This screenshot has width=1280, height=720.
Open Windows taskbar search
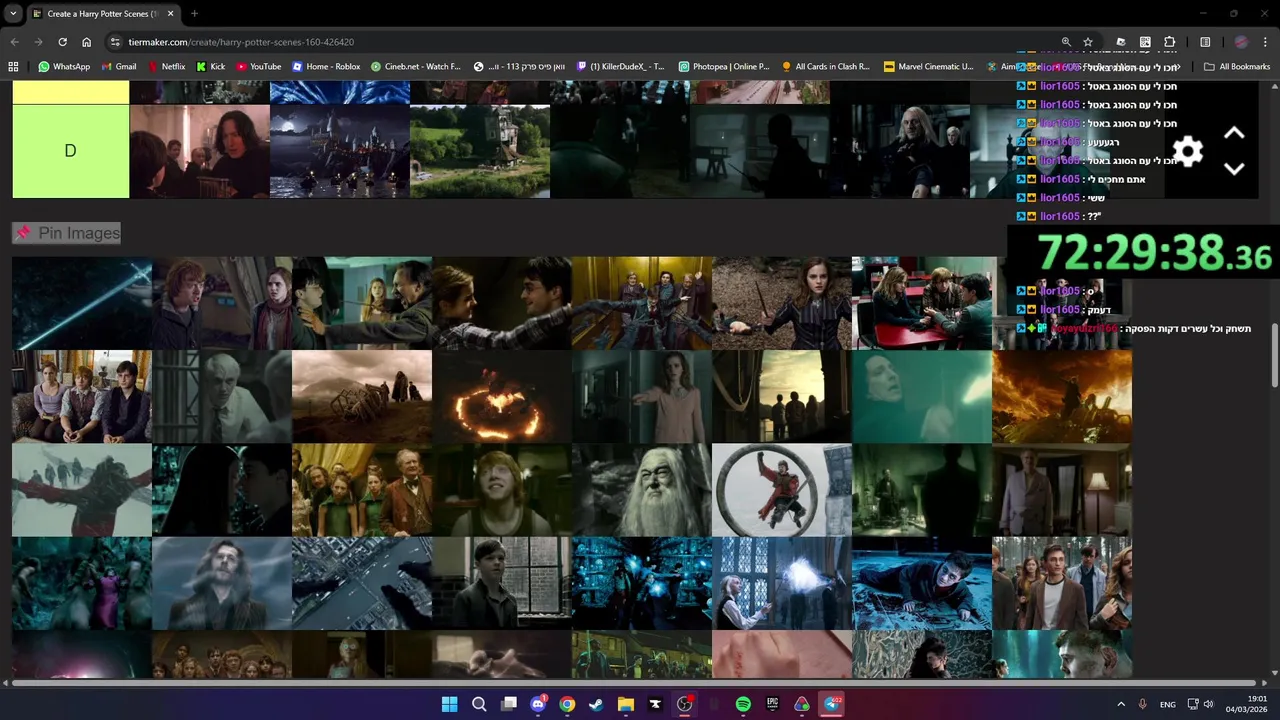(x=479, y=704)
